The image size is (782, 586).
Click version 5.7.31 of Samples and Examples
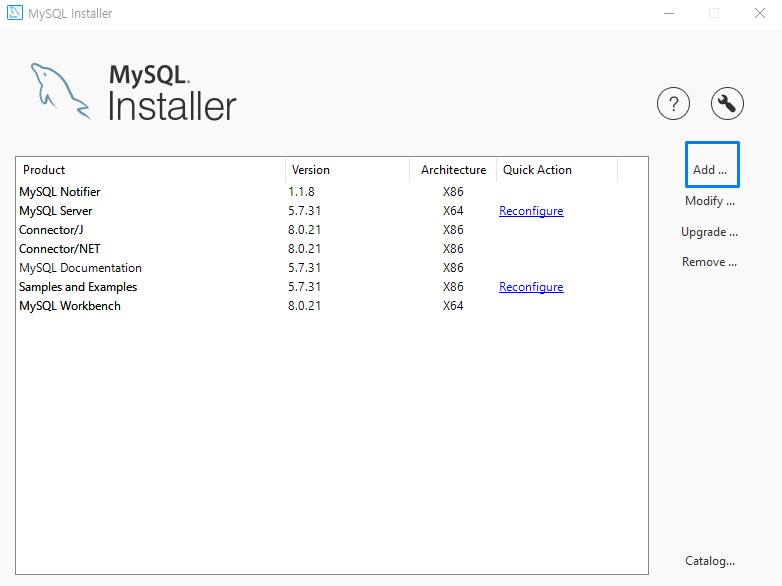tap(304, 287)
